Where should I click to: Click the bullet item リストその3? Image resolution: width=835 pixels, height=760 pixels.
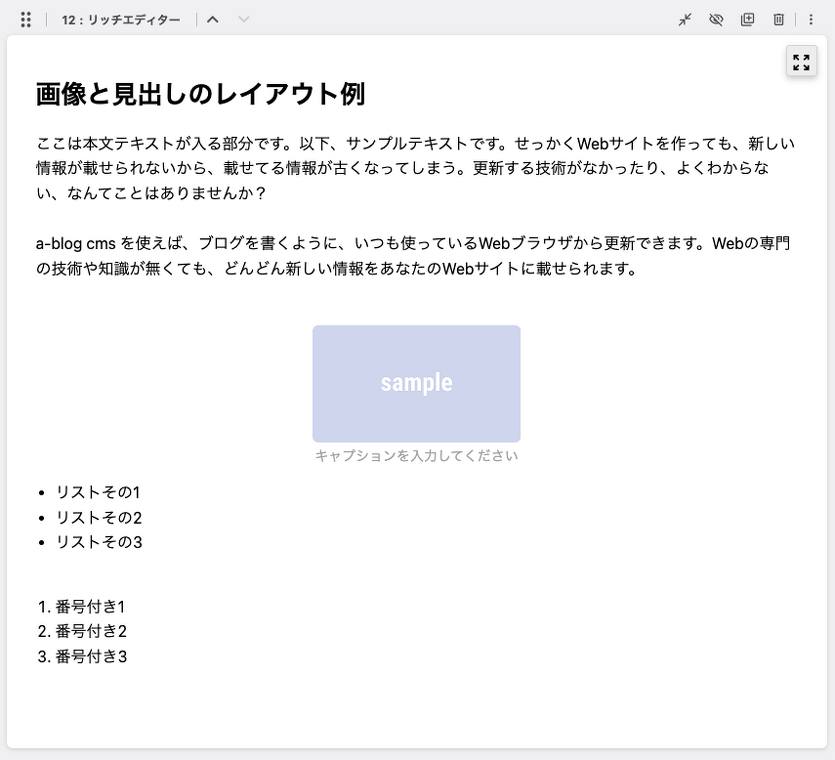click(98, 542)
